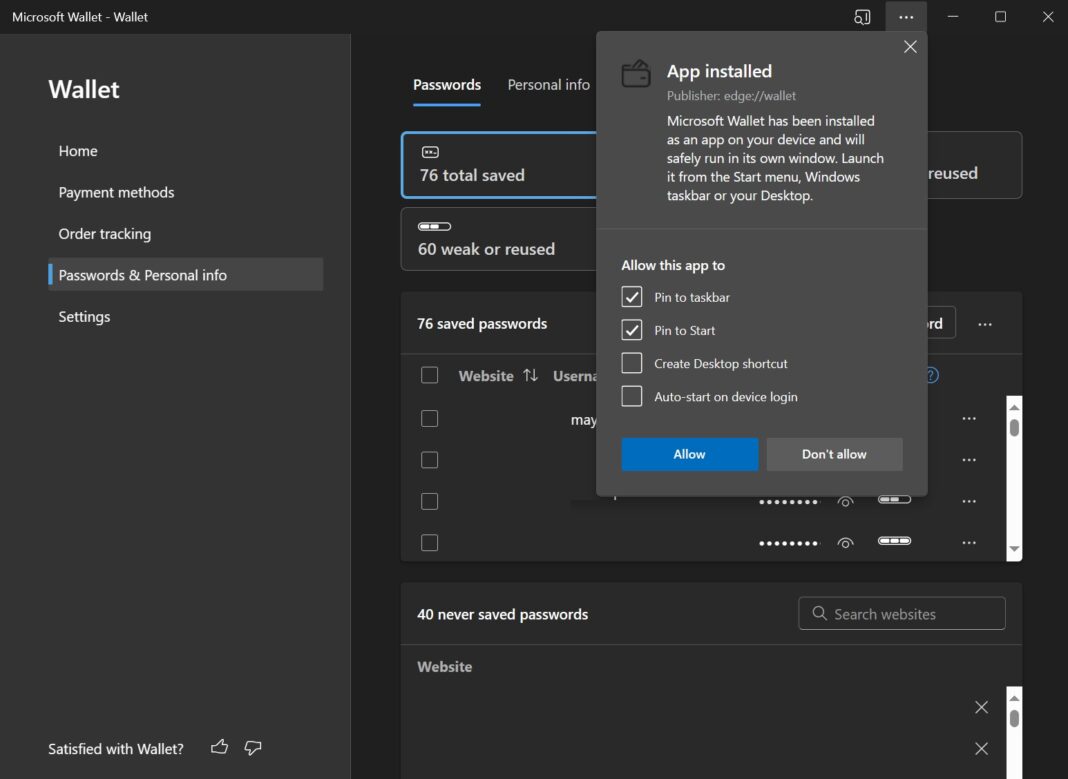Click the card icon on 76 total saved
This screenshot has height=779, width=1068.
(x=430, y=152)
